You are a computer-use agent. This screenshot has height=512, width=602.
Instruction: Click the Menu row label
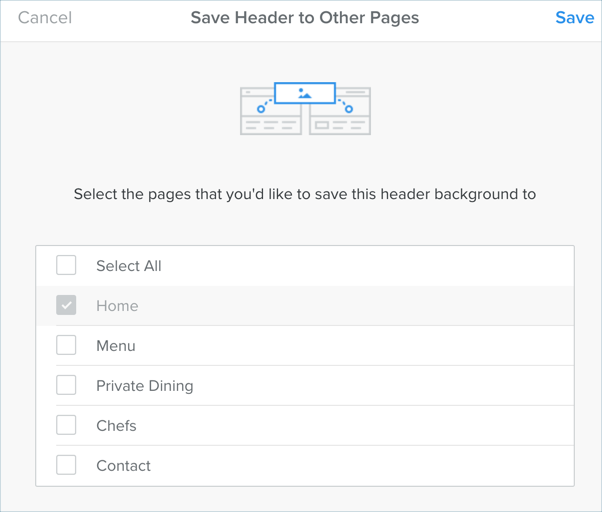click(115, 346)
